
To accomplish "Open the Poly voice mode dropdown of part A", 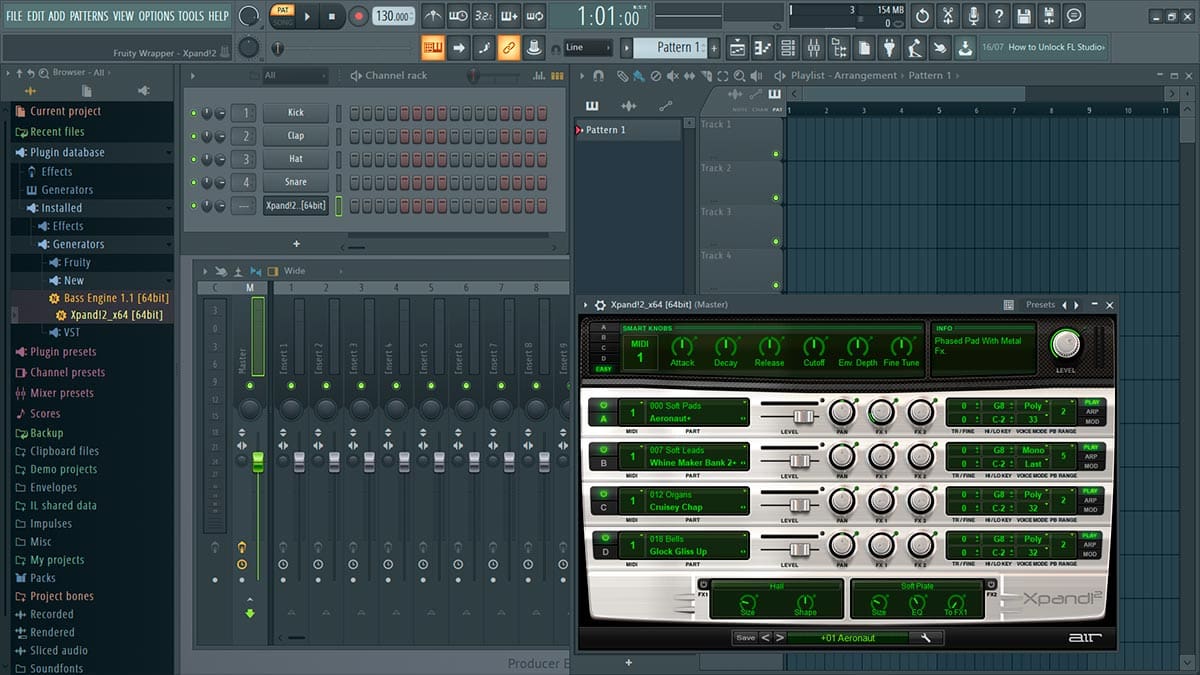I will (x=1033, y=406).
